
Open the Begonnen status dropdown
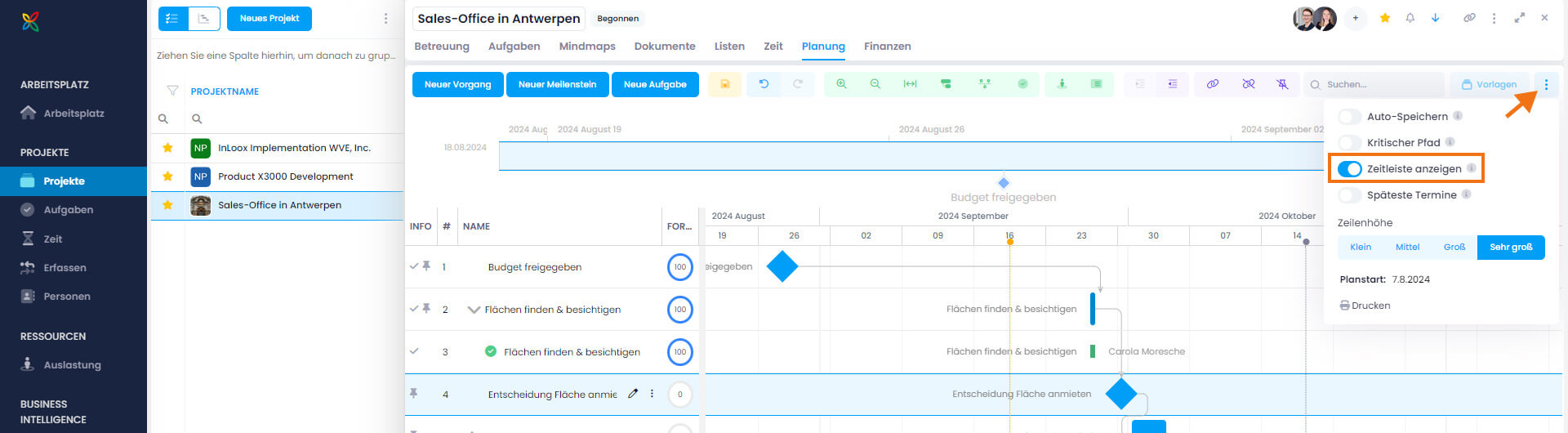(x=617, y=18)
